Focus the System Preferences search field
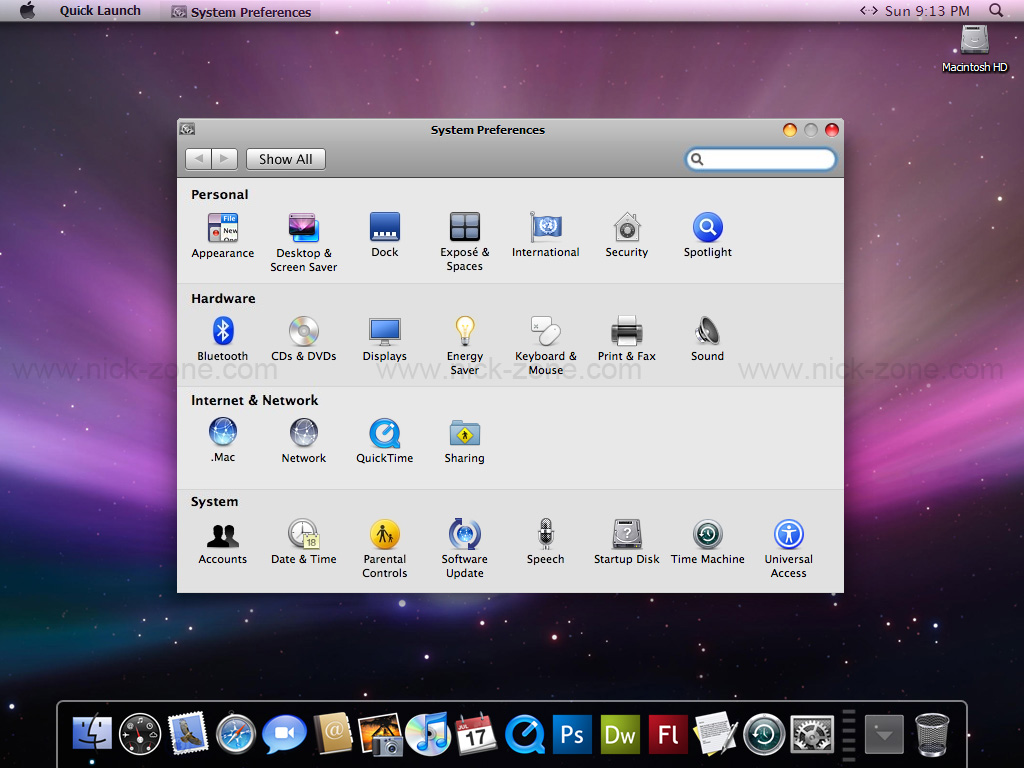Image resolution: width=1024 pixels, height=768 pixels. [x=761, y=159]
